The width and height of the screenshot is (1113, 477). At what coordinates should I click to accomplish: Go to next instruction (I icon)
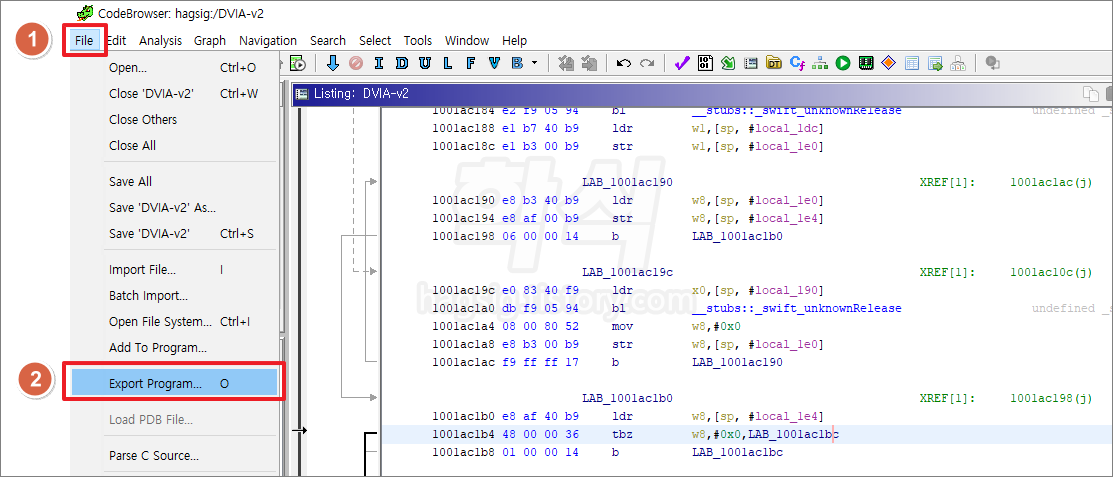tap(378, 63)
